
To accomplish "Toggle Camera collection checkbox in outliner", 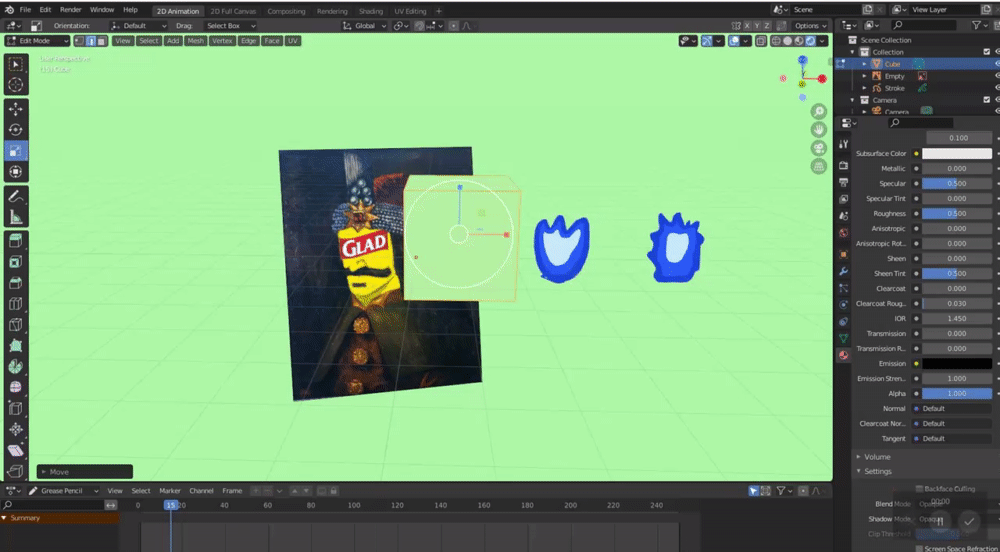I will click(987, 100).
